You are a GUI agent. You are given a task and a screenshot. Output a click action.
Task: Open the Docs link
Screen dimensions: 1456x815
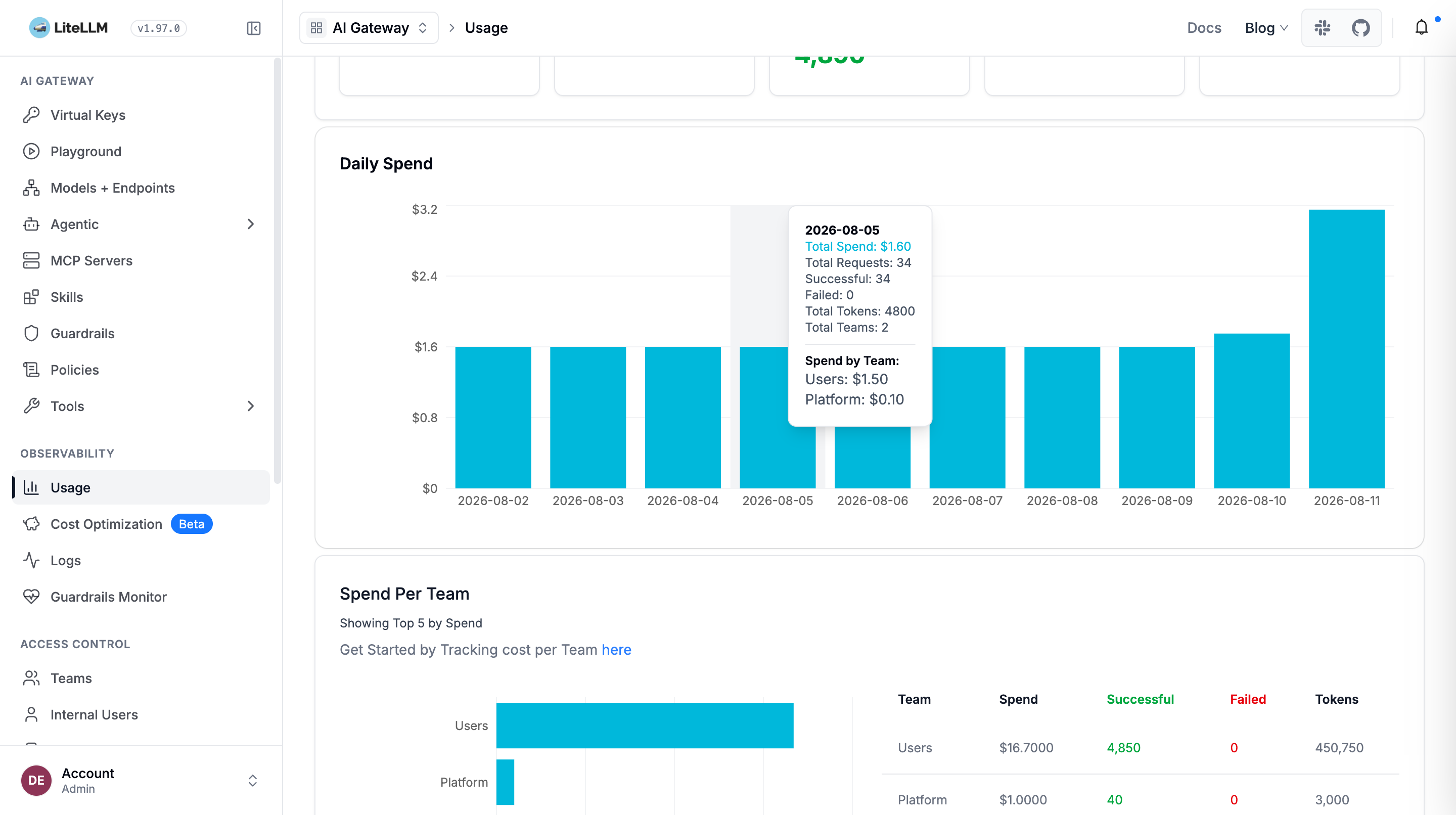pos(1204,28)
